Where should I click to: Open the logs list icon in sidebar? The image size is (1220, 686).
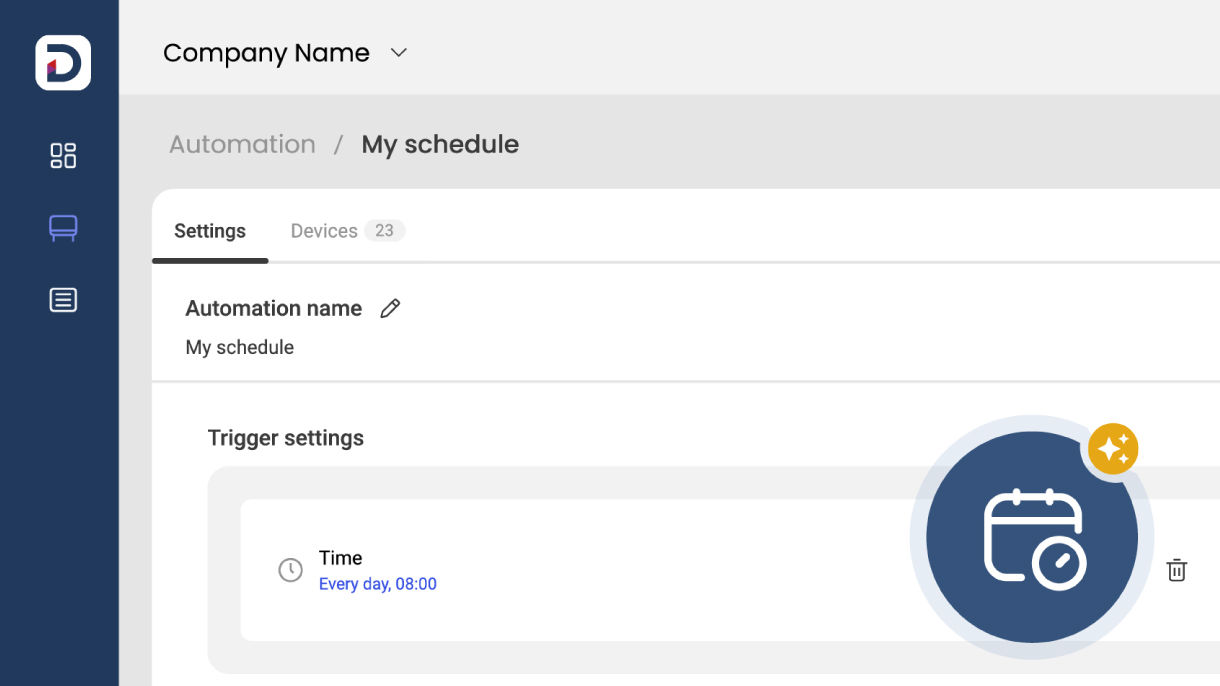pyautogui.click(x=62, y=299)
